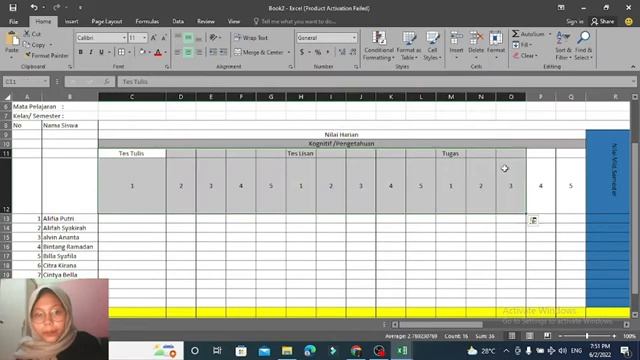The width and height of the screenshot is (640, 360).
Task: Open the Format as Table gallery
Action: pyautogui.click(x=409, y=46)
